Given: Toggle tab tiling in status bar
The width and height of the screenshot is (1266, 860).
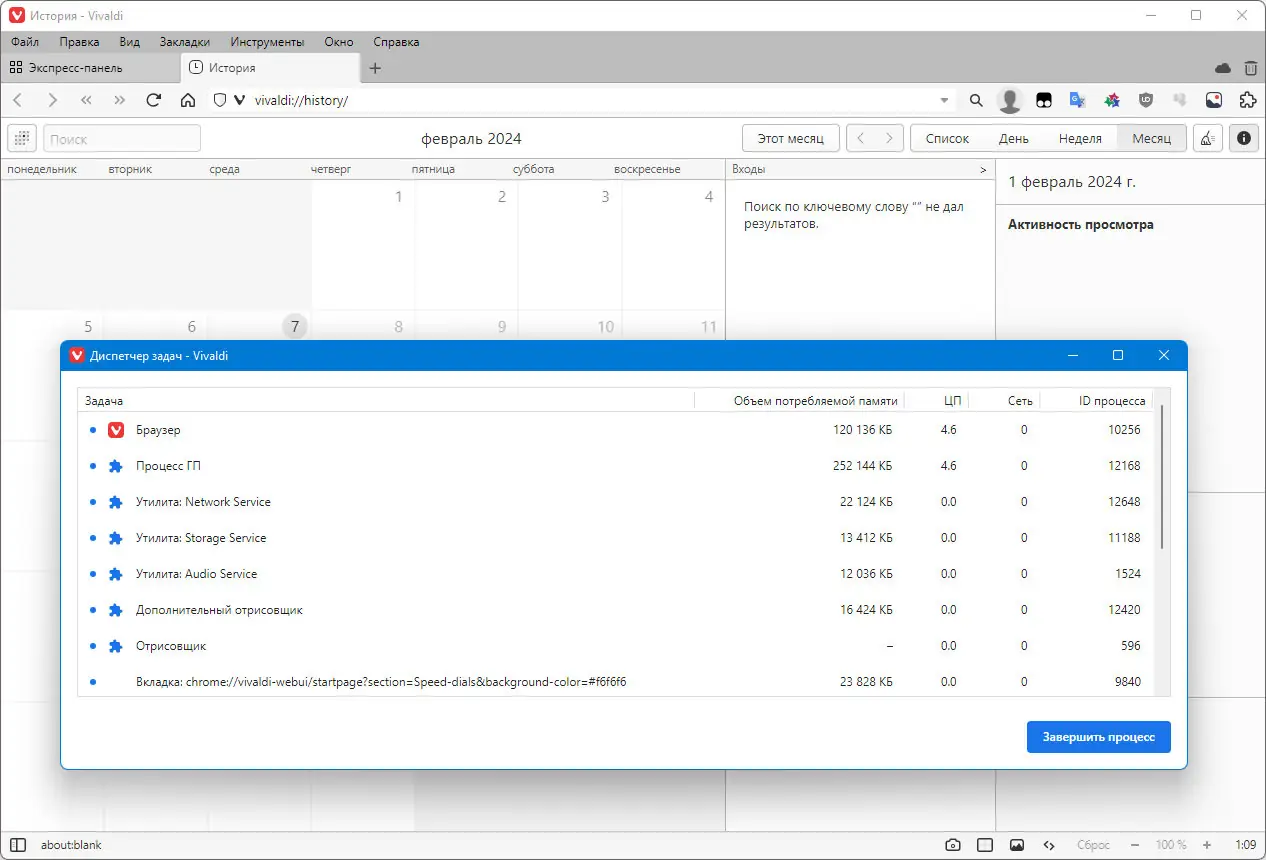Looking at the screenshot, I should pyautogui.click(x=985, y=845).
